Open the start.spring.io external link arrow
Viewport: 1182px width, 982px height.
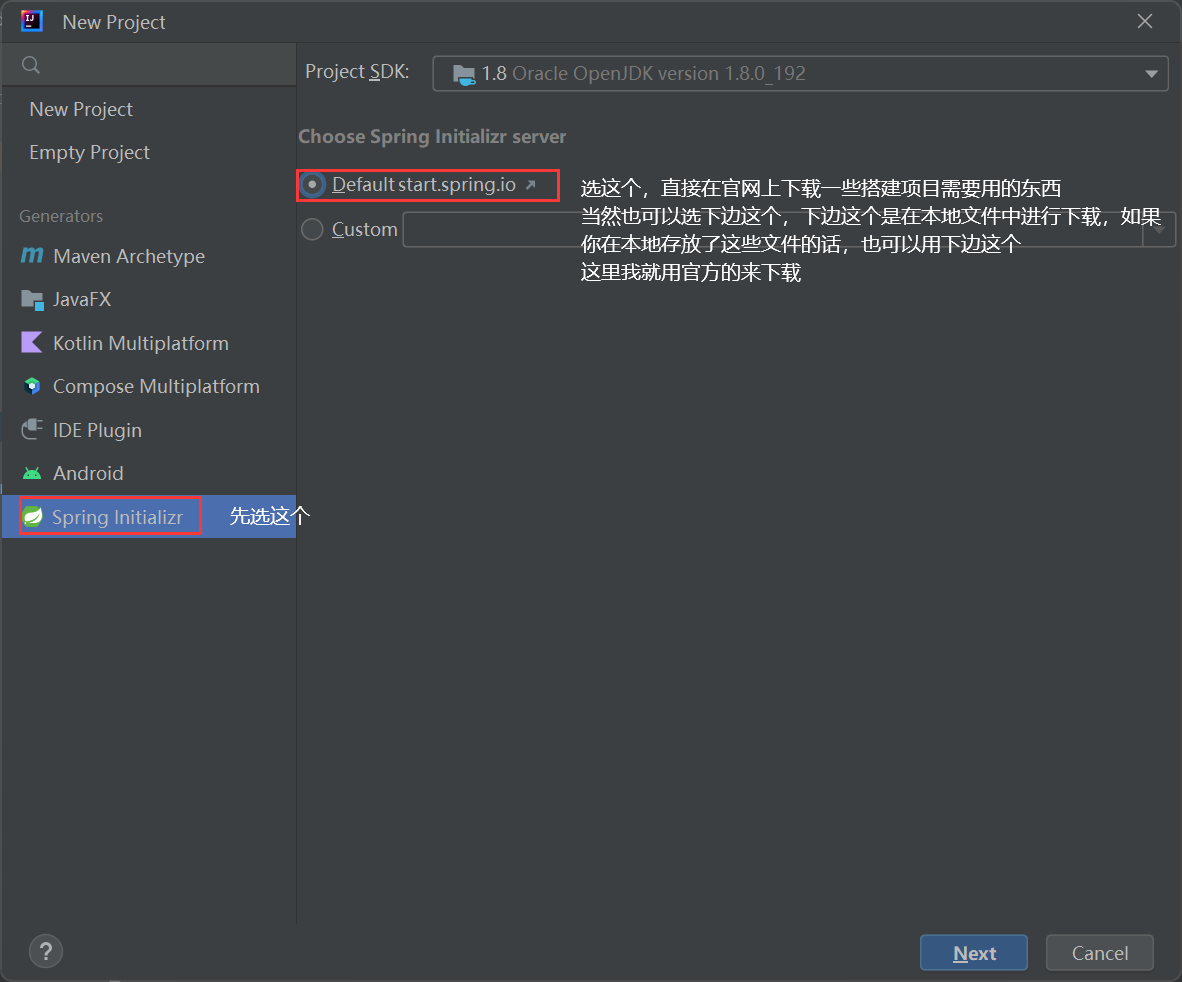pyautogui.click(x=531, y=185)
